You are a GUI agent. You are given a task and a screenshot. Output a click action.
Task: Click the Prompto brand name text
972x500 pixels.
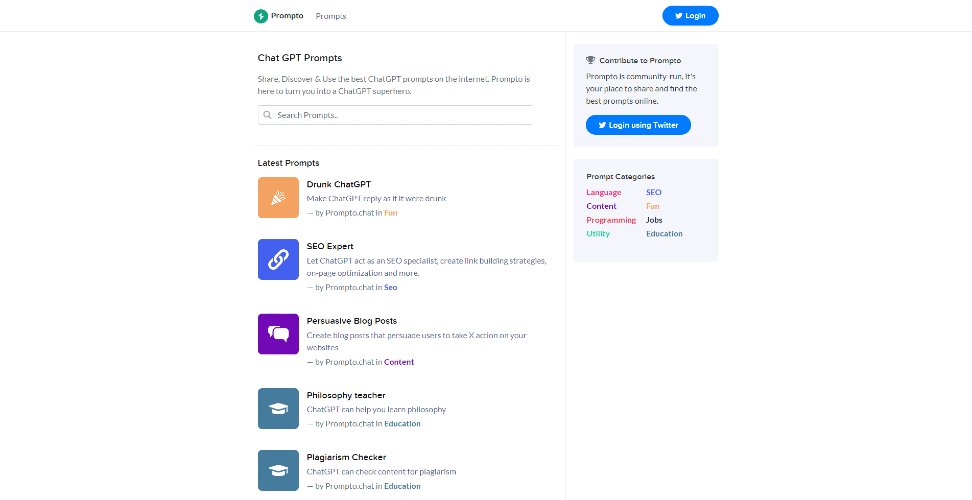coord(287,16)
